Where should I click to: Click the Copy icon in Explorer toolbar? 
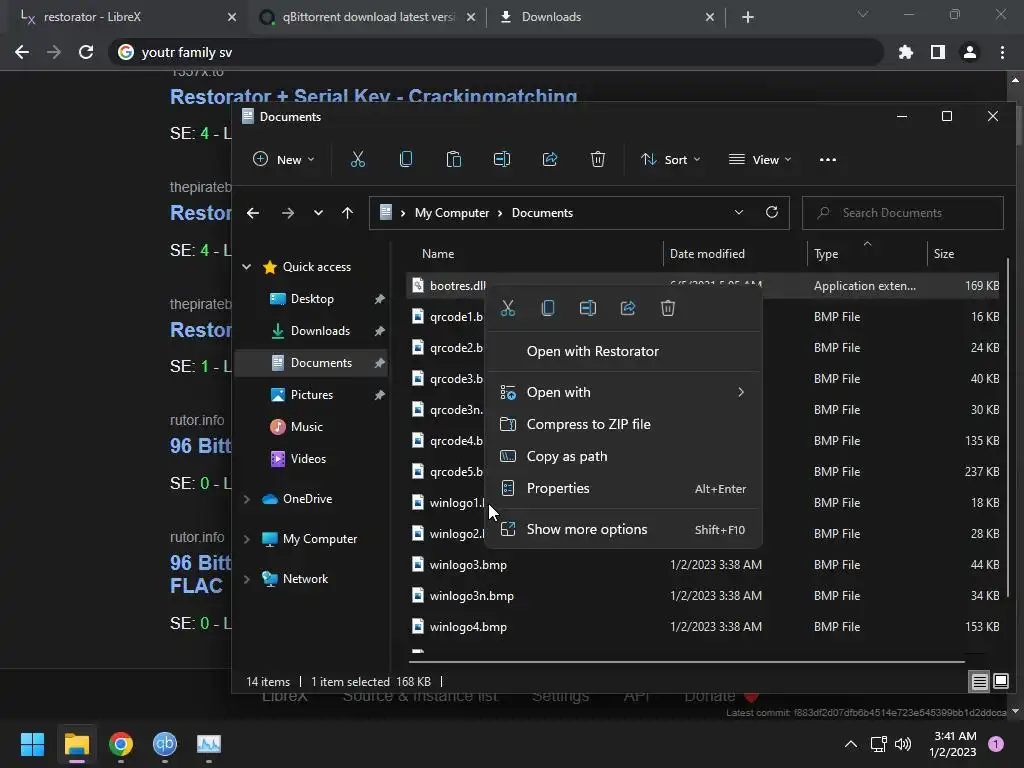[x=406, y=159]
